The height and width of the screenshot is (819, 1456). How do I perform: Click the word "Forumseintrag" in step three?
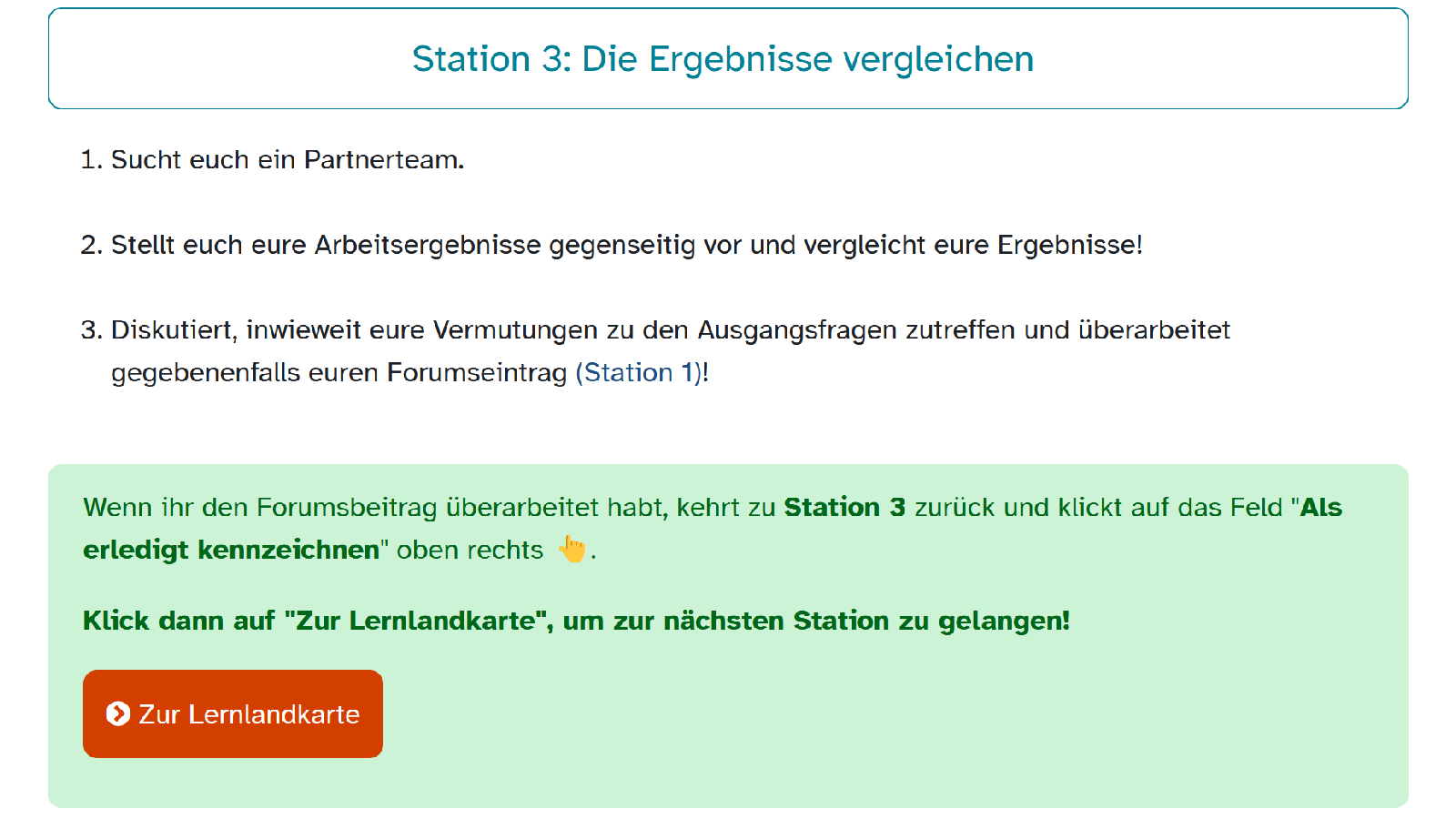point(477,373)
